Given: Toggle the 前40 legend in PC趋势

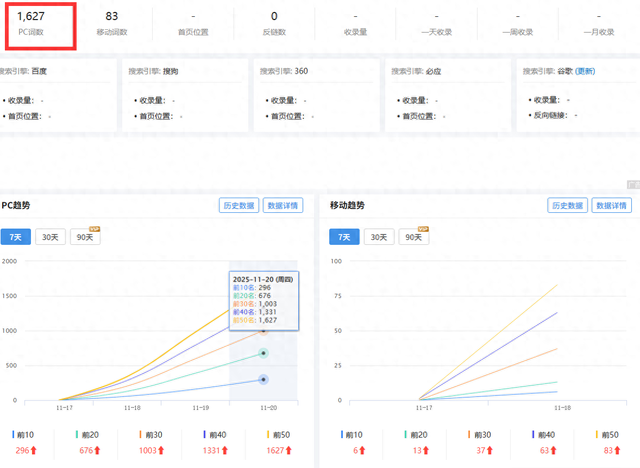Looking at the screenshot, I should [x=215, y=435].
